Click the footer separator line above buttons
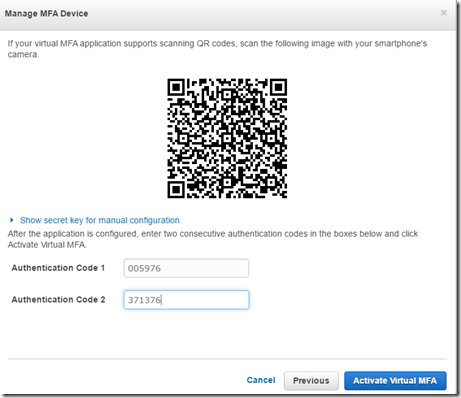This screenshot has height=398, width=461. (227, 359)
